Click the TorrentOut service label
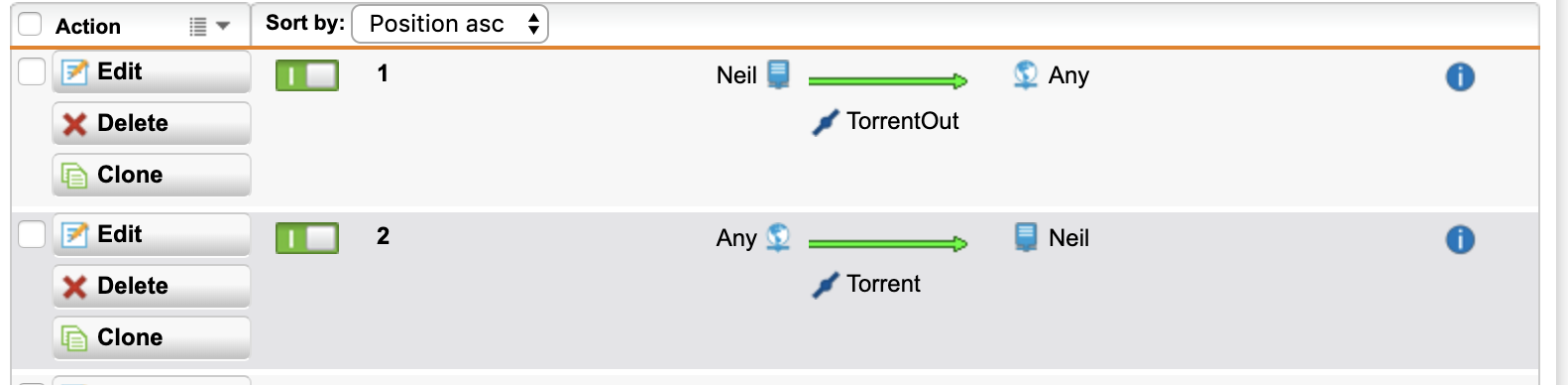1568x385 pixels. click(x=903, y=121)
